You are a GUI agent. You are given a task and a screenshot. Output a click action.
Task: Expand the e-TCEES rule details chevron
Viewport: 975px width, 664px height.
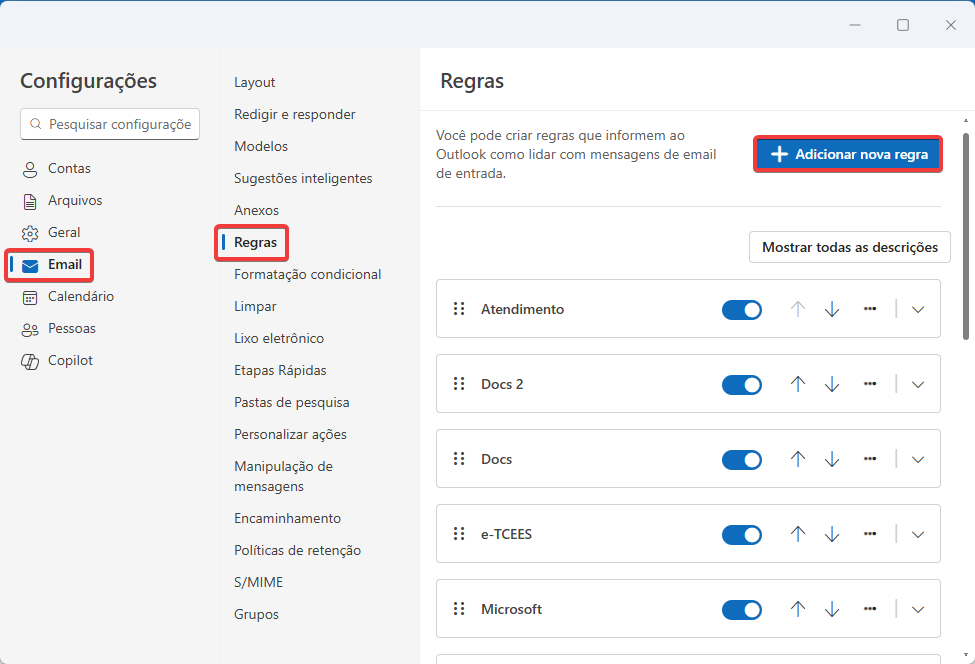[x=918, y=534]
